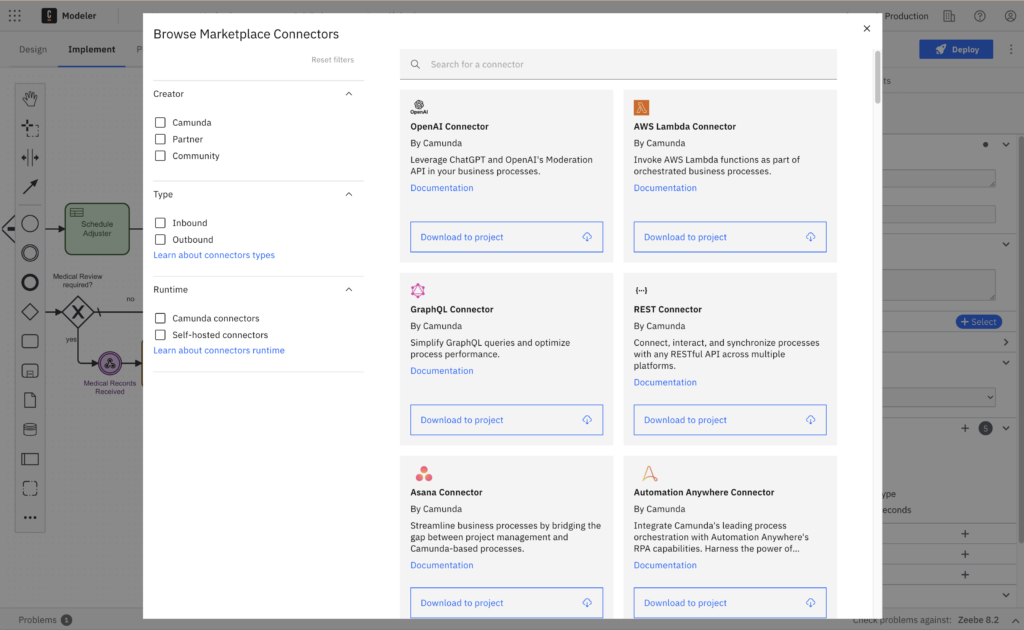Close the Browse Marketplace Connectors dialog
The height and width of the screenshot is (630, 1024).
(x=867, y=29)
